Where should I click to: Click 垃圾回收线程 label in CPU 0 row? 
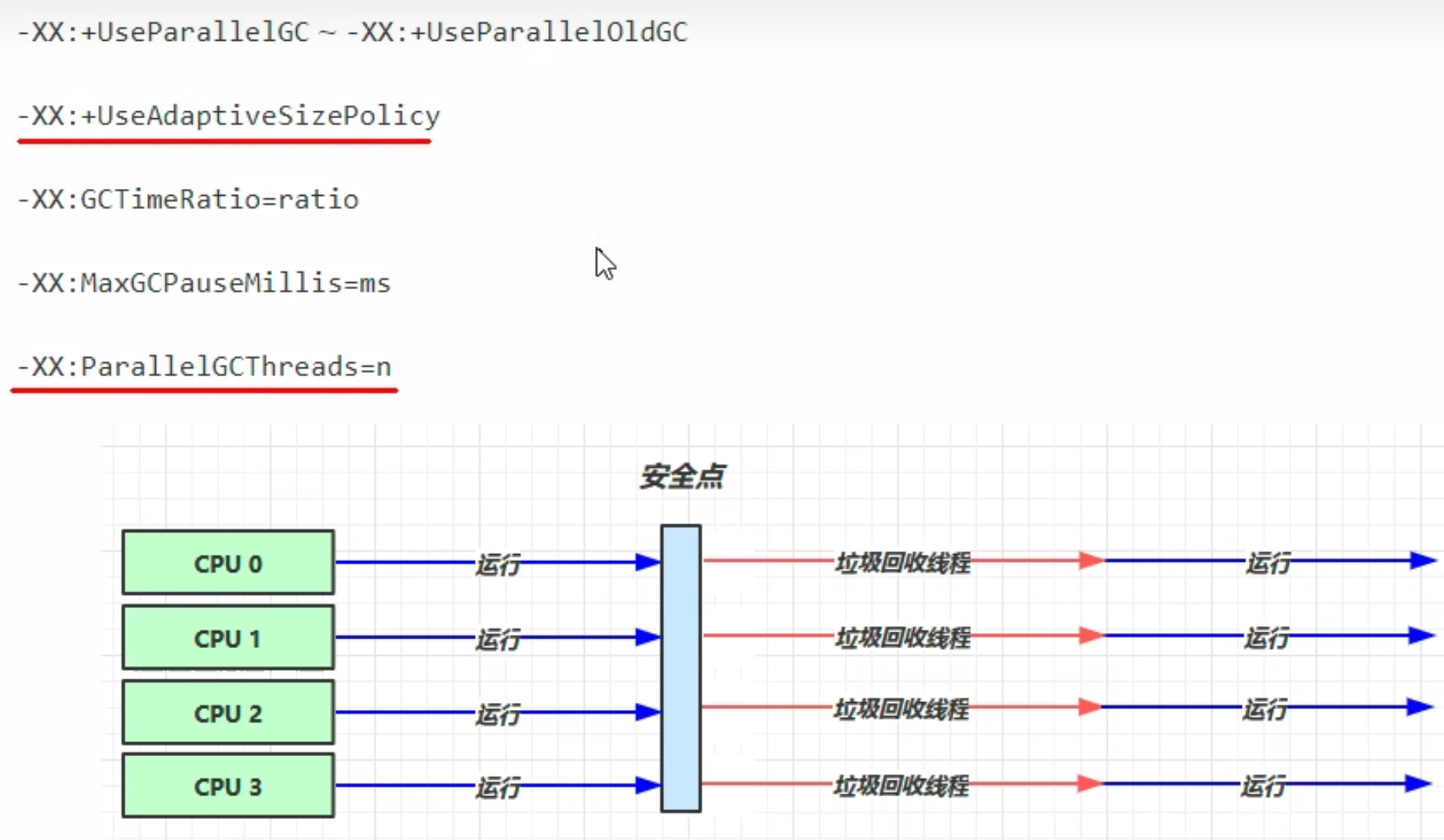coord(903,563)
